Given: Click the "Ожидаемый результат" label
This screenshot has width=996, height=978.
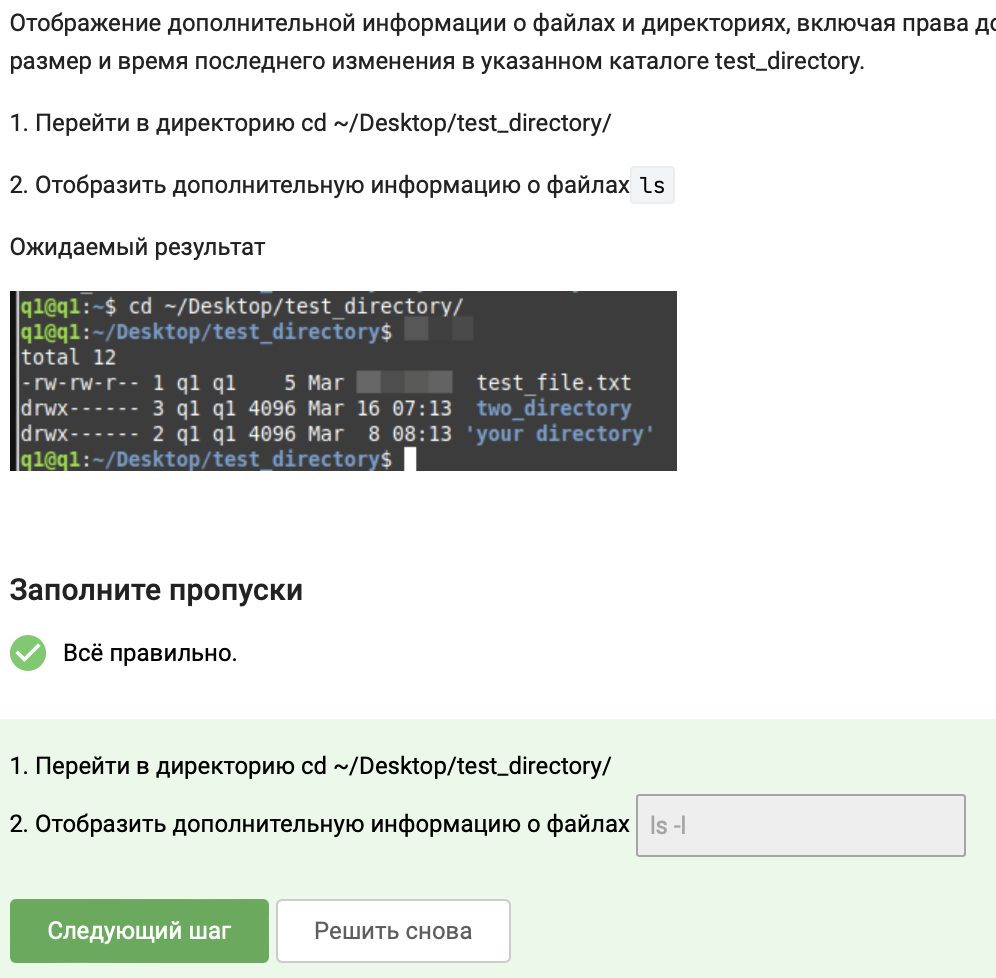Looking at the screenshot, I should pos(137,247).
